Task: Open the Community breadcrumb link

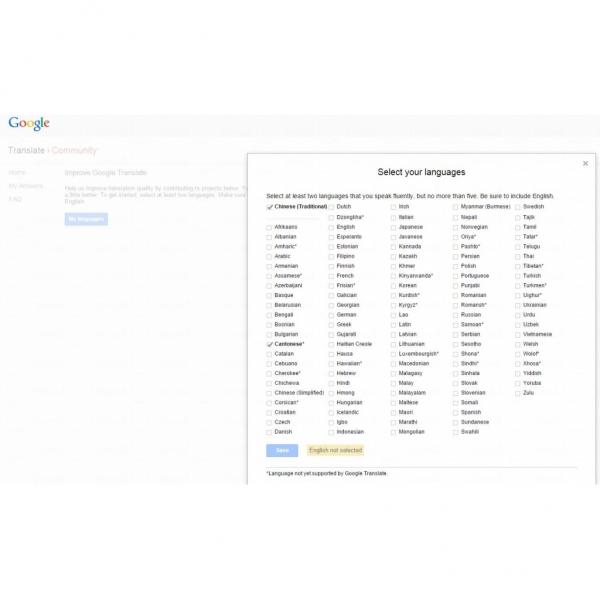Action: point(74,150)
